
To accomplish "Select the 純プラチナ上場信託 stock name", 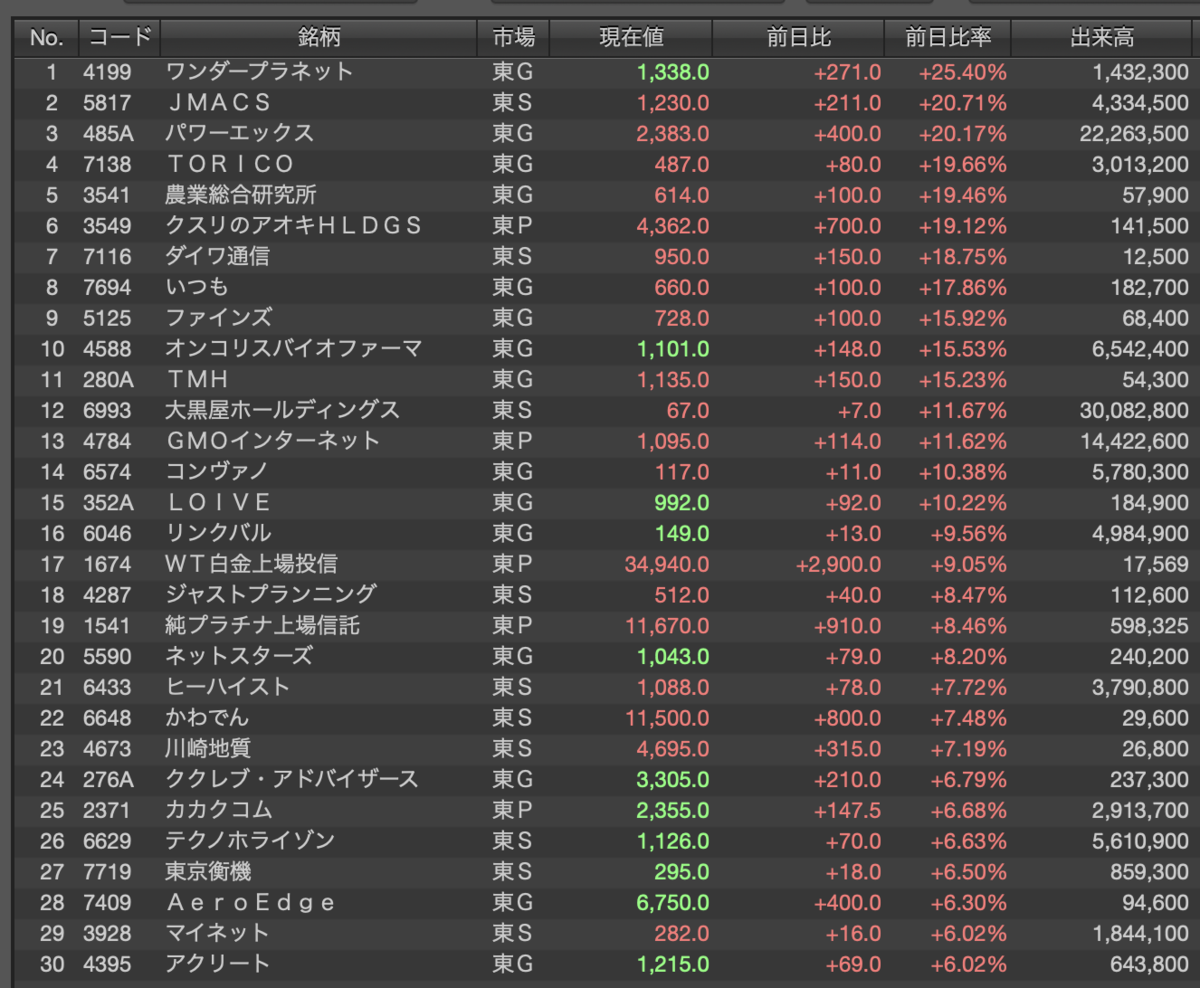I will (x=262, y=626).
